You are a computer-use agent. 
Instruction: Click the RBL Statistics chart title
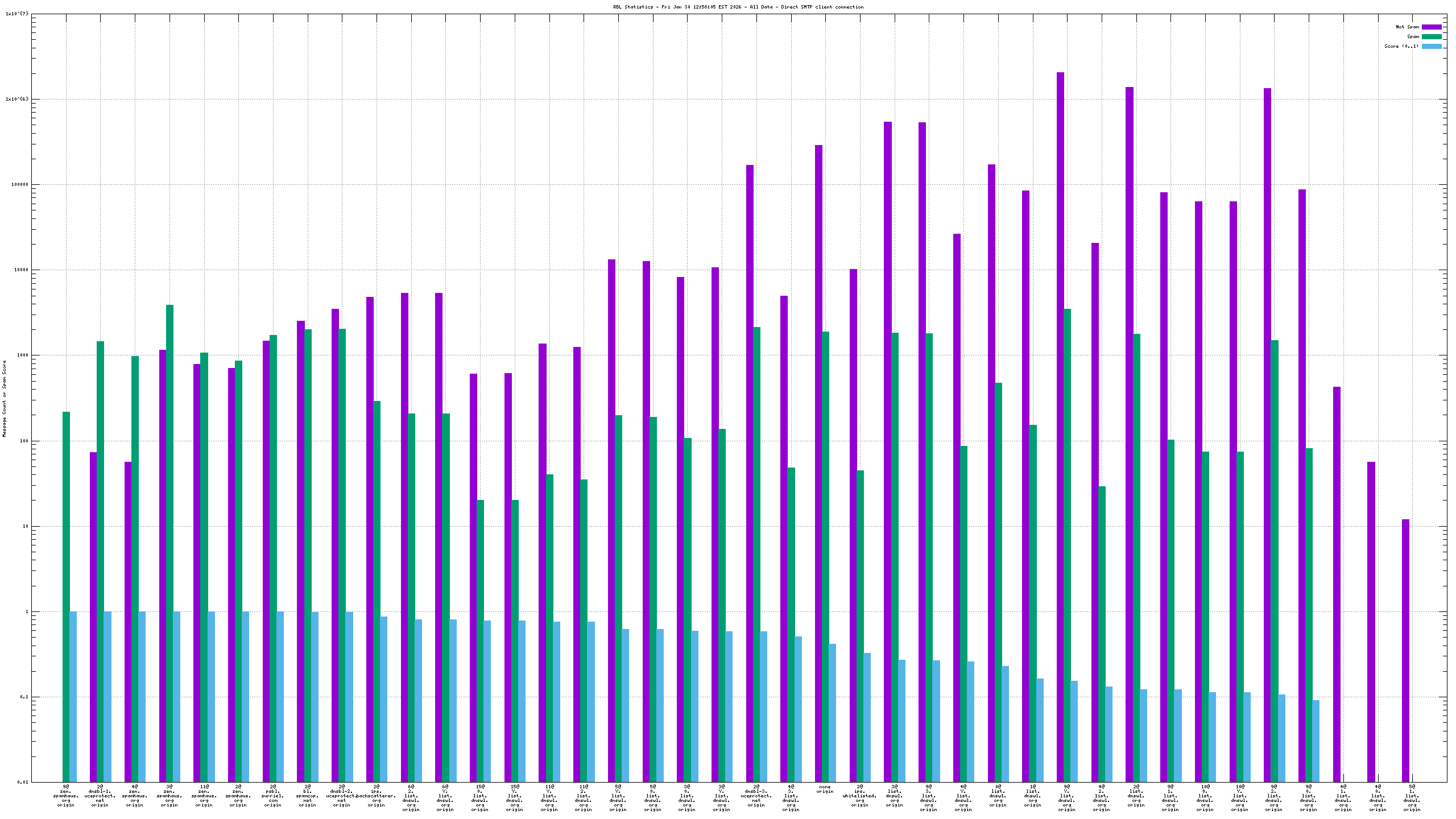pos(738,7)
